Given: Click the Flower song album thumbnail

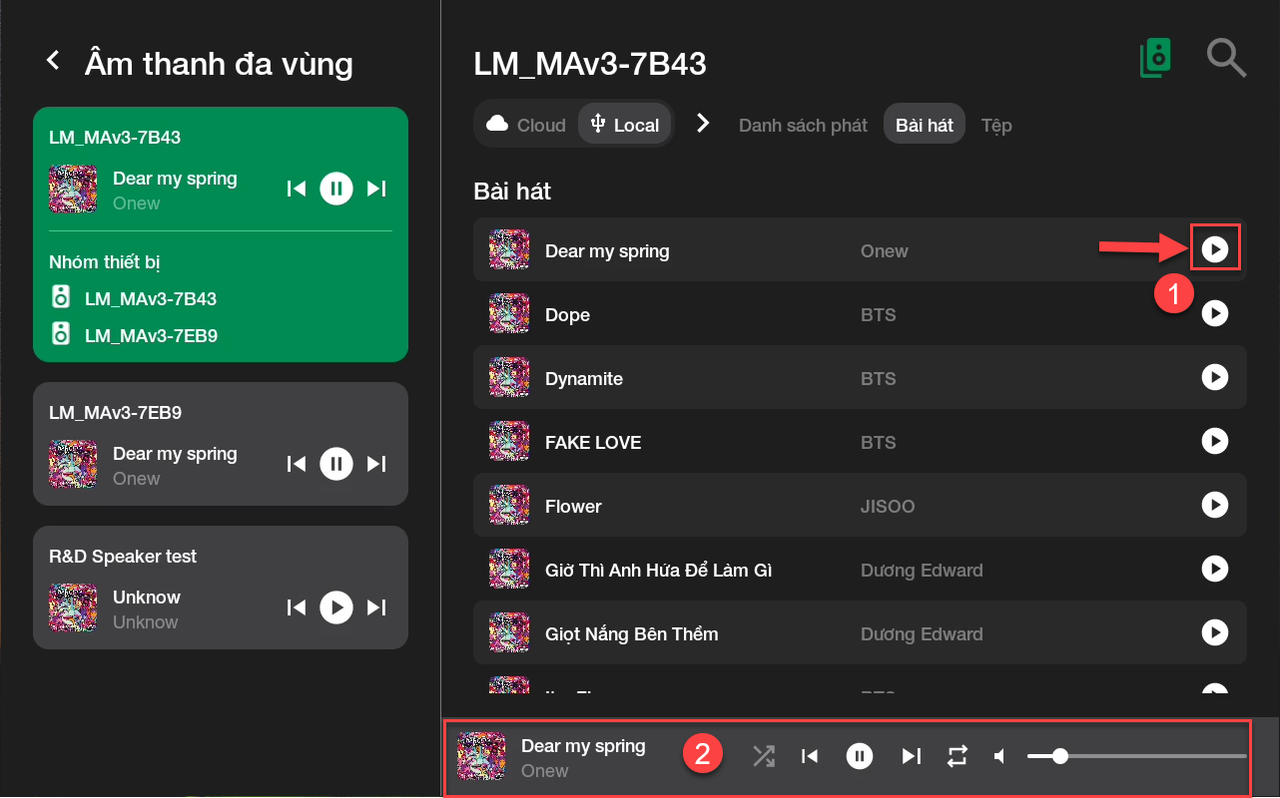Looking at the screenshot, I should (509, 506).
